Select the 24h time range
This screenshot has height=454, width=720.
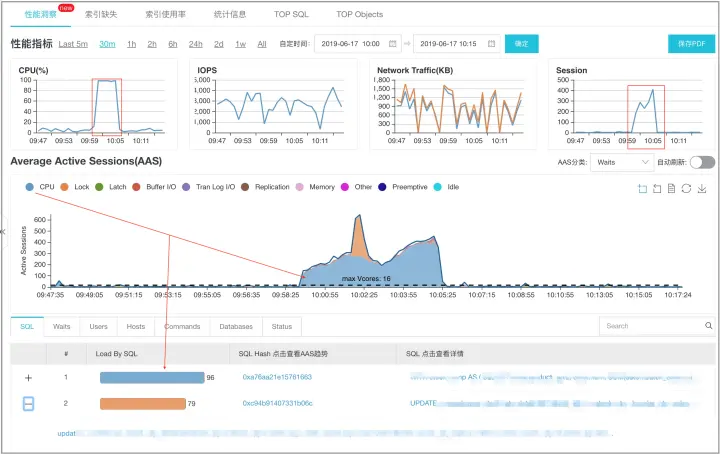196,44
